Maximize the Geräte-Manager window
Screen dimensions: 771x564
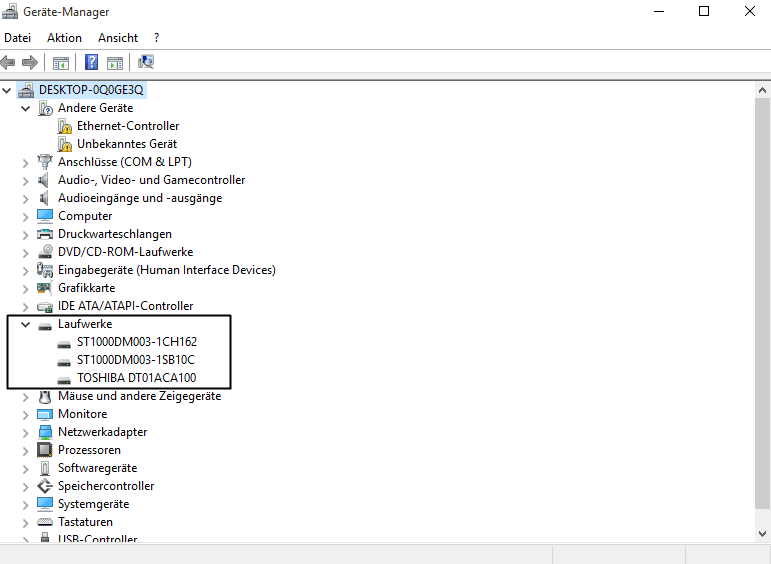click(x=704, y=11)
